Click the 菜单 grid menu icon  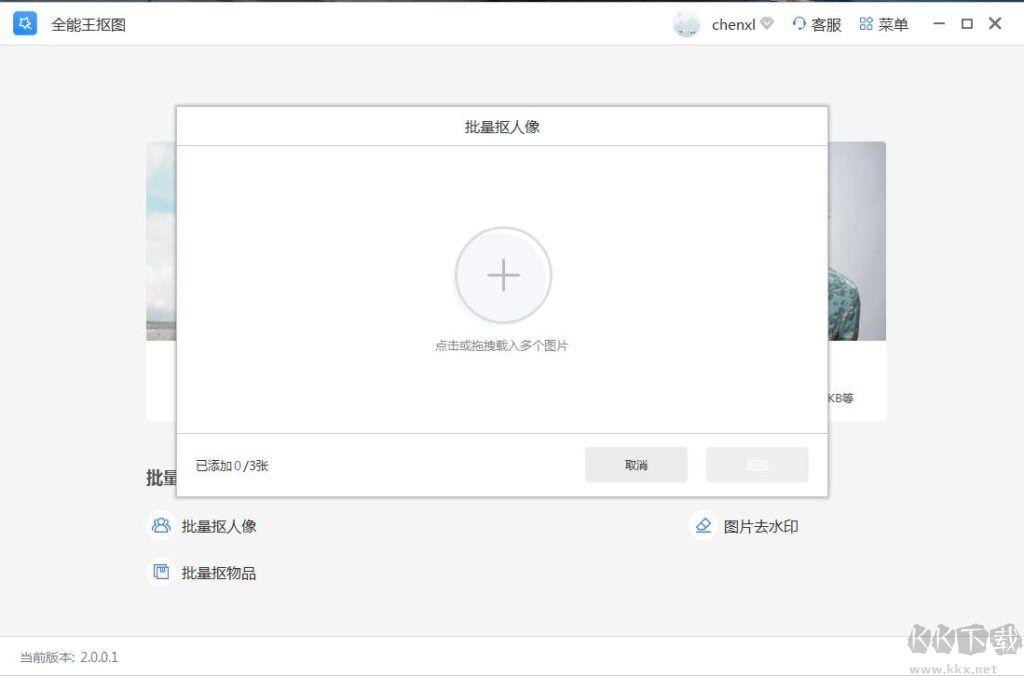[x=865, y=24]
